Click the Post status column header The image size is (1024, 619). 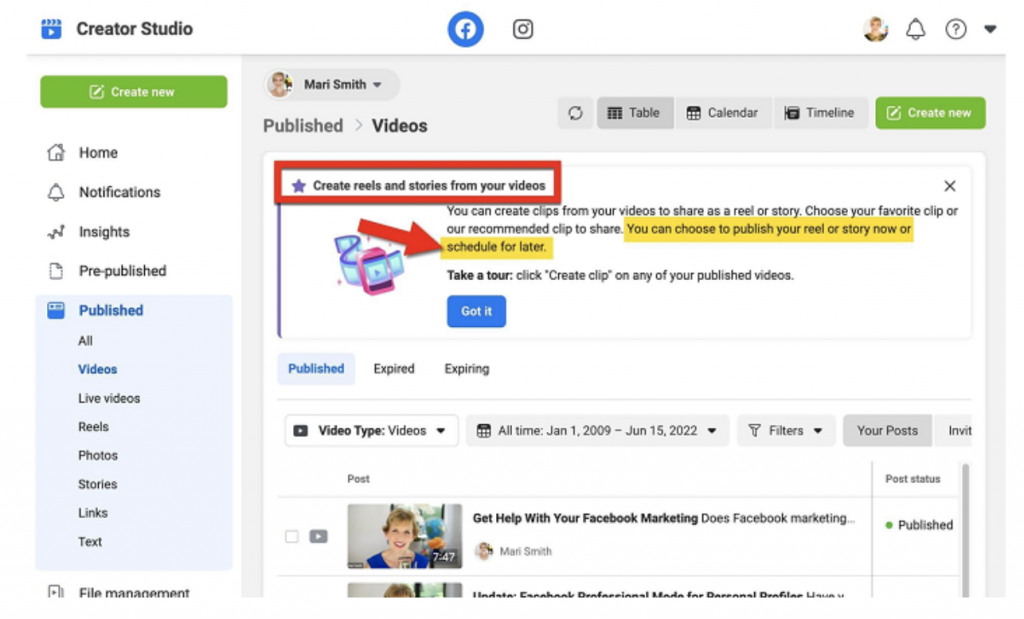[x=912, y=479]
